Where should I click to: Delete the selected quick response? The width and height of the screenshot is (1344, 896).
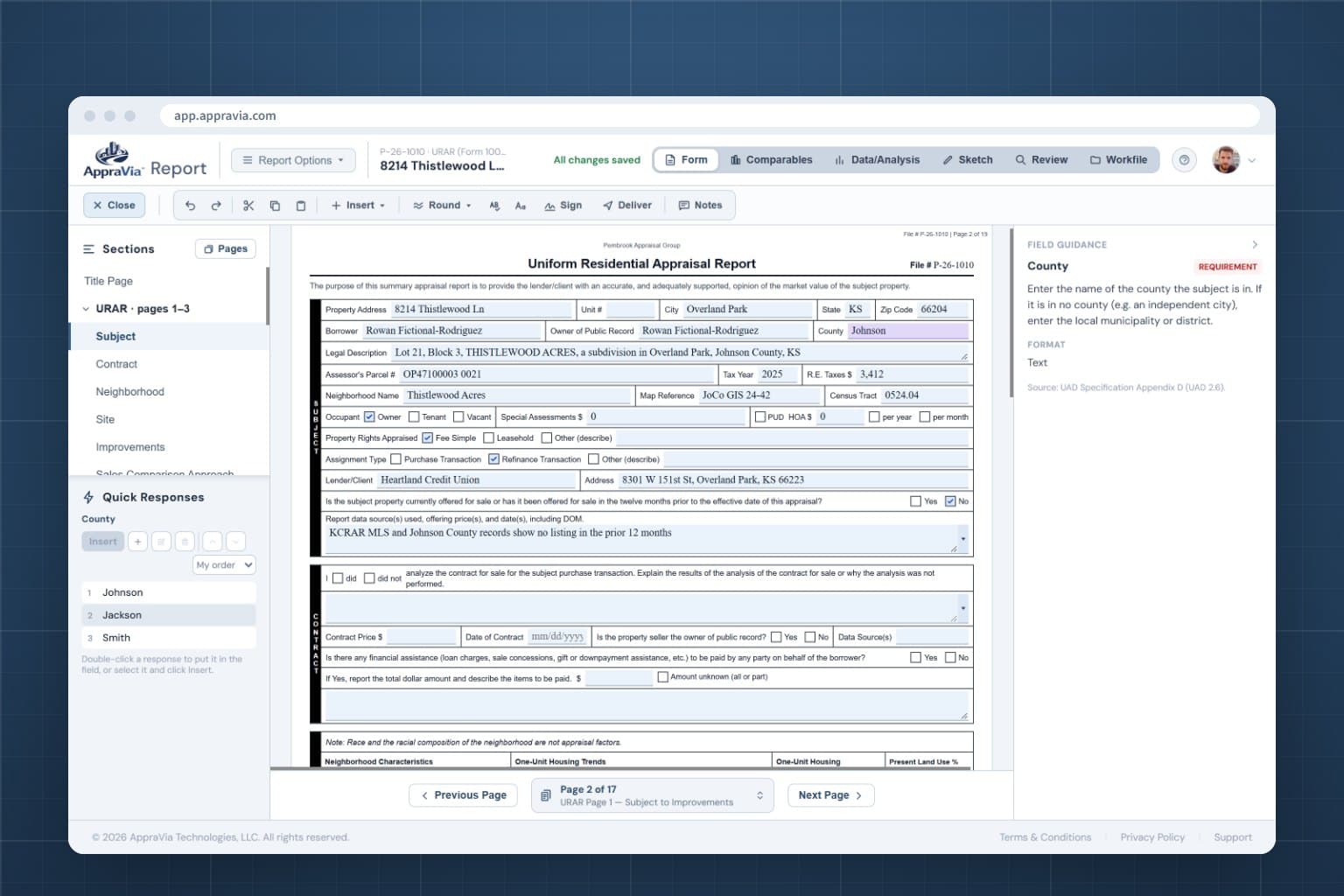[x=185, y=542]
